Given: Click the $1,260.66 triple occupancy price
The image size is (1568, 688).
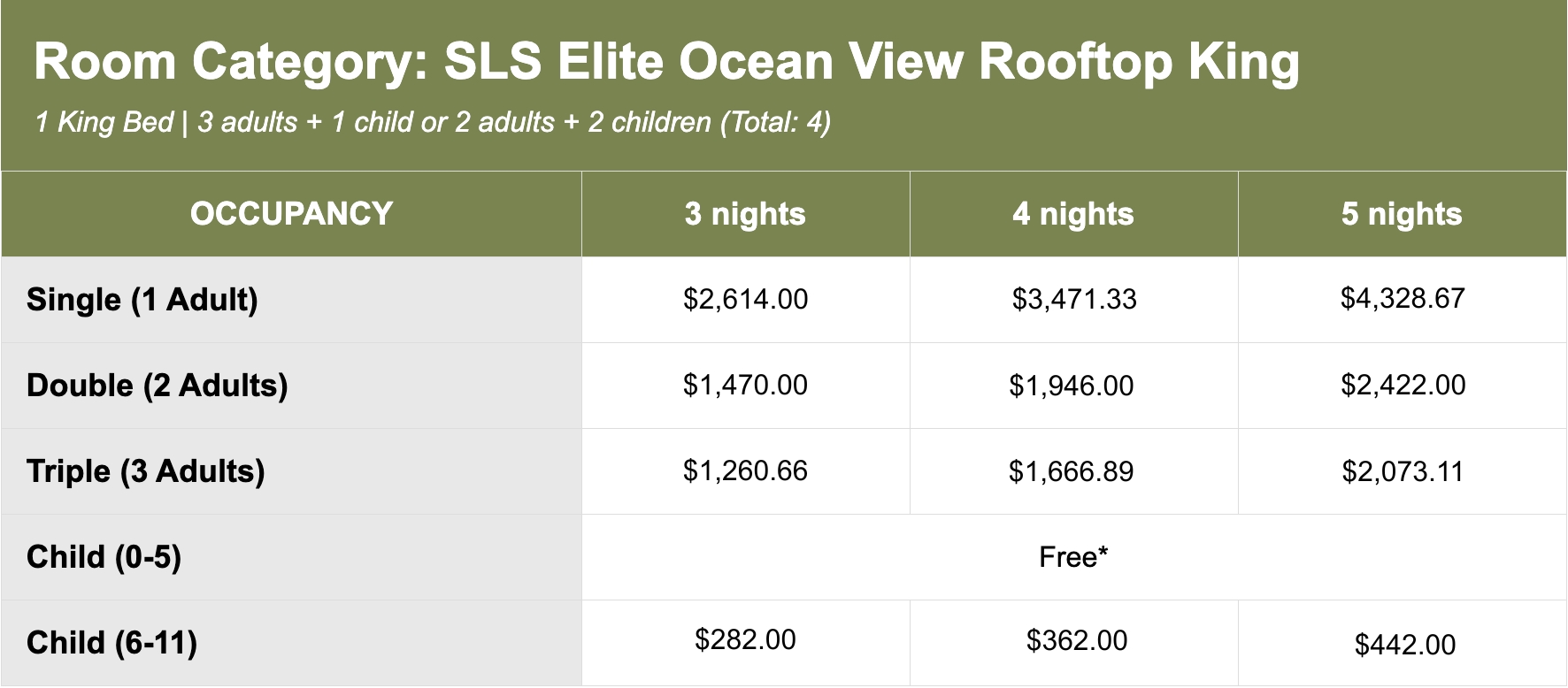Looking at the screenshot, I should click(745, 470).
